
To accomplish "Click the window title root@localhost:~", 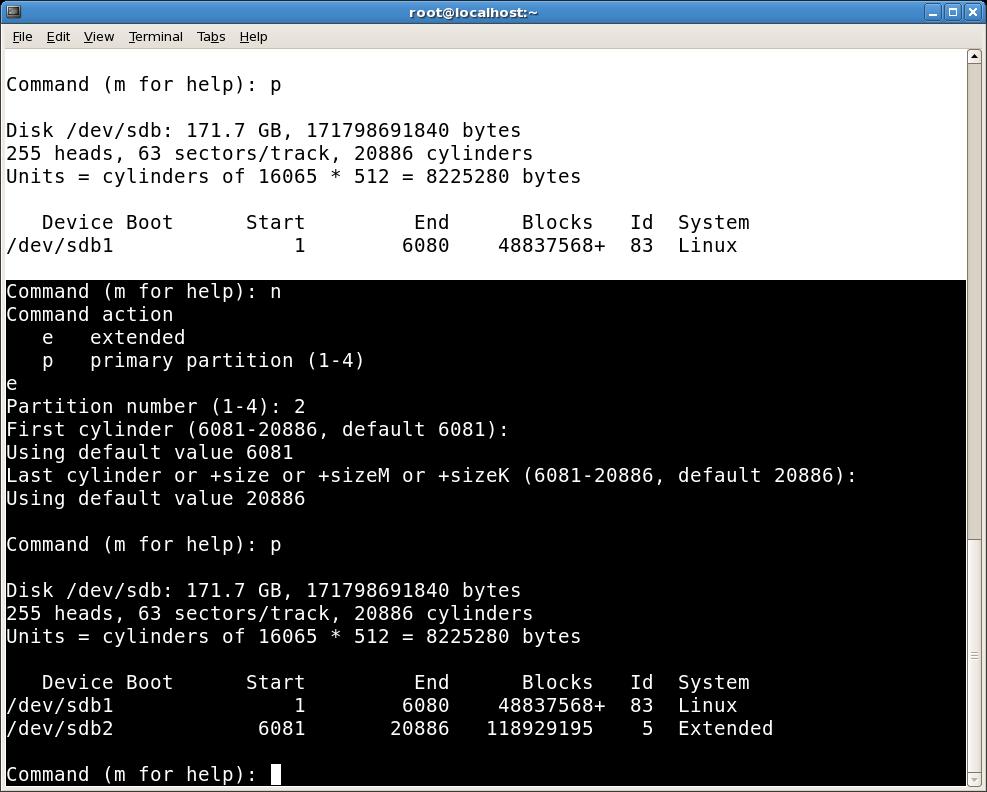I will 472,12.
